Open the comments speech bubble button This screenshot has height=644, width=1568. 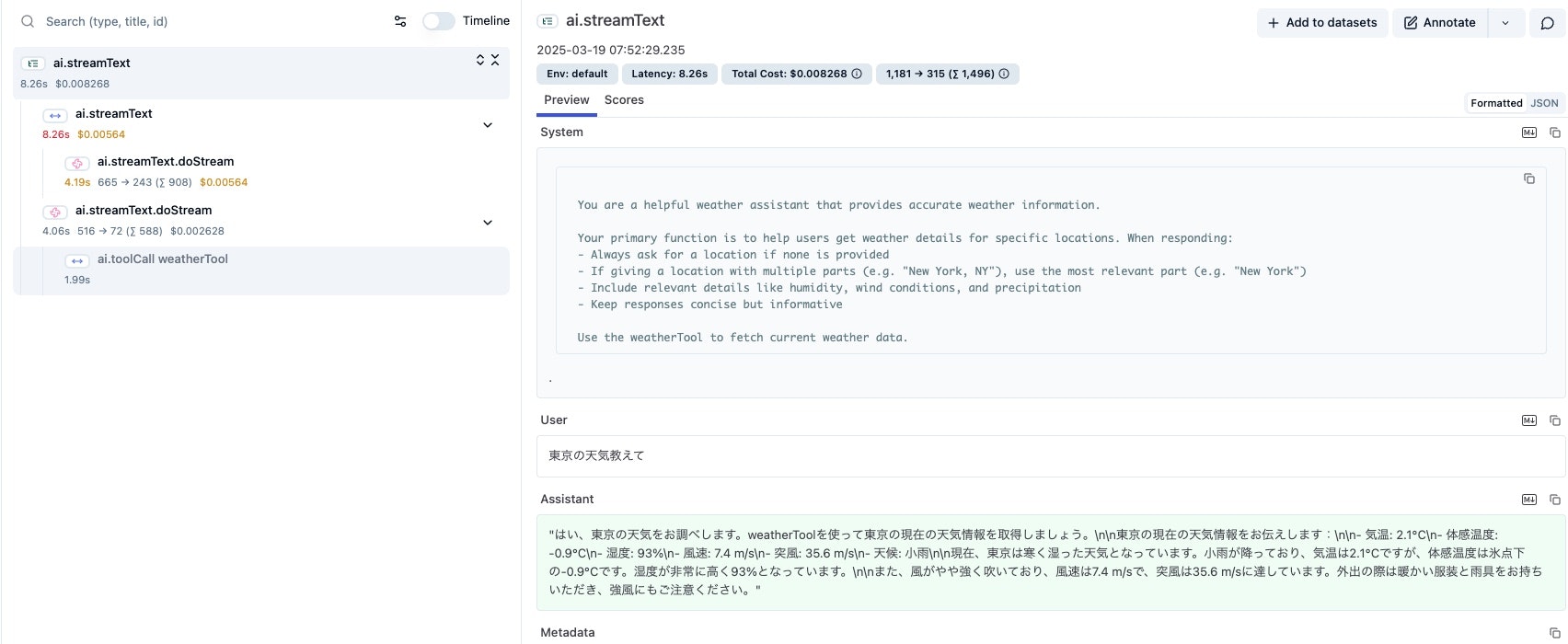[1548, 23]
